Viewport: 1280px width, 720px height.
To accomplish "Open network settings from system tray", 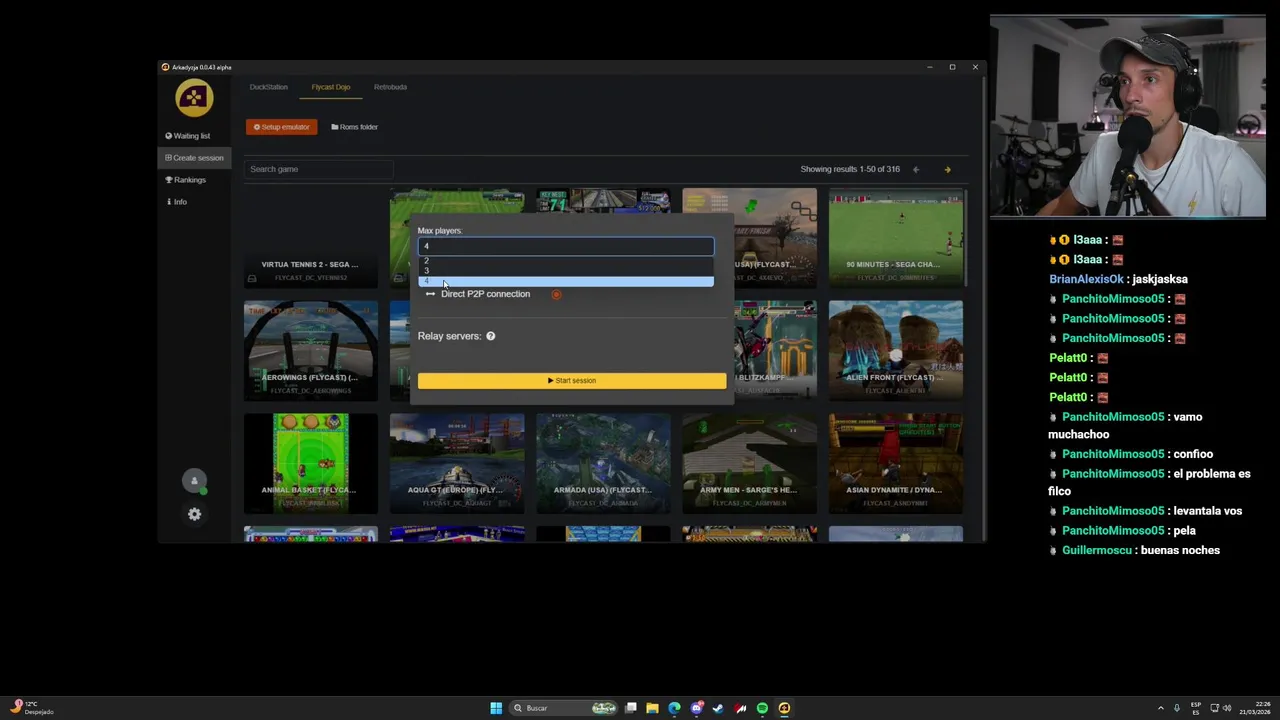I will (1214, 708).
